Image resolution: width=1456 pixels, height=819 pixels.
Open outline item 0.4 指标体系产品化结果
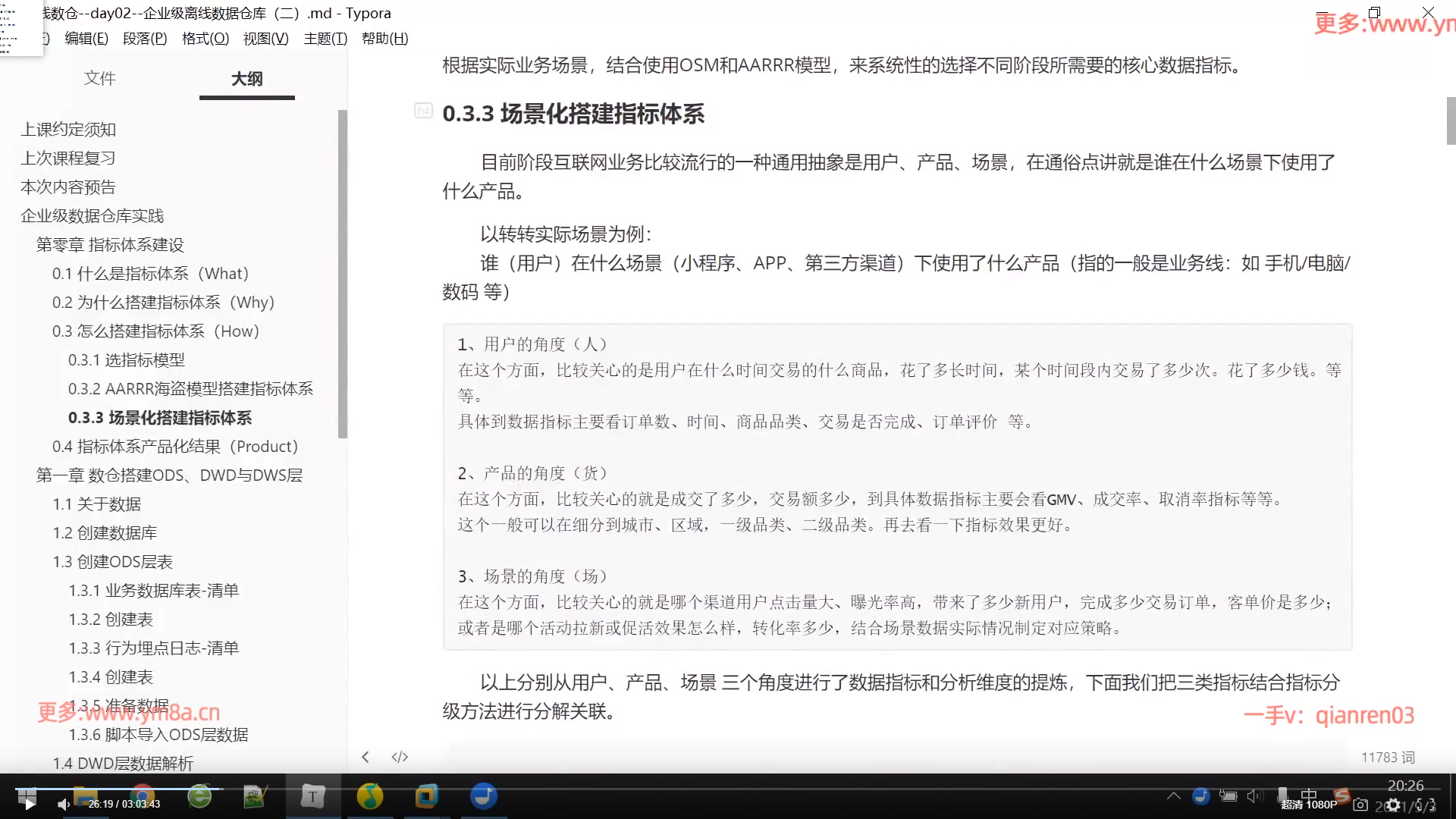point(174,447)
